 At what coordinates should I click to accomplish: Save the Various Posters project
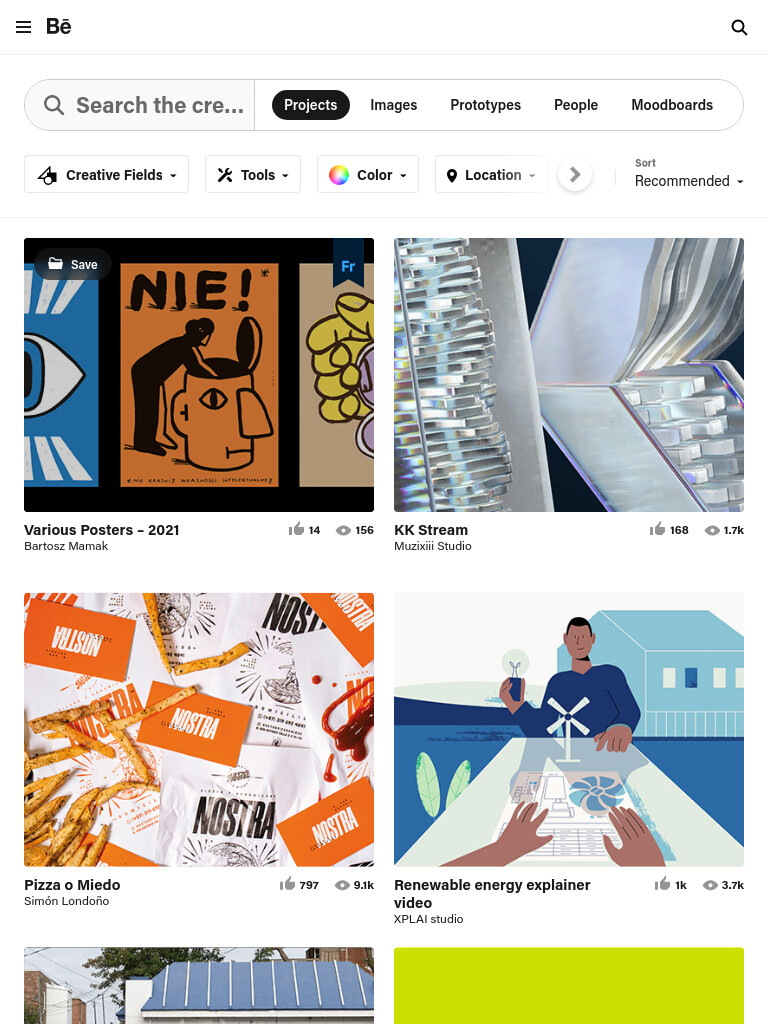coord(73,264)
